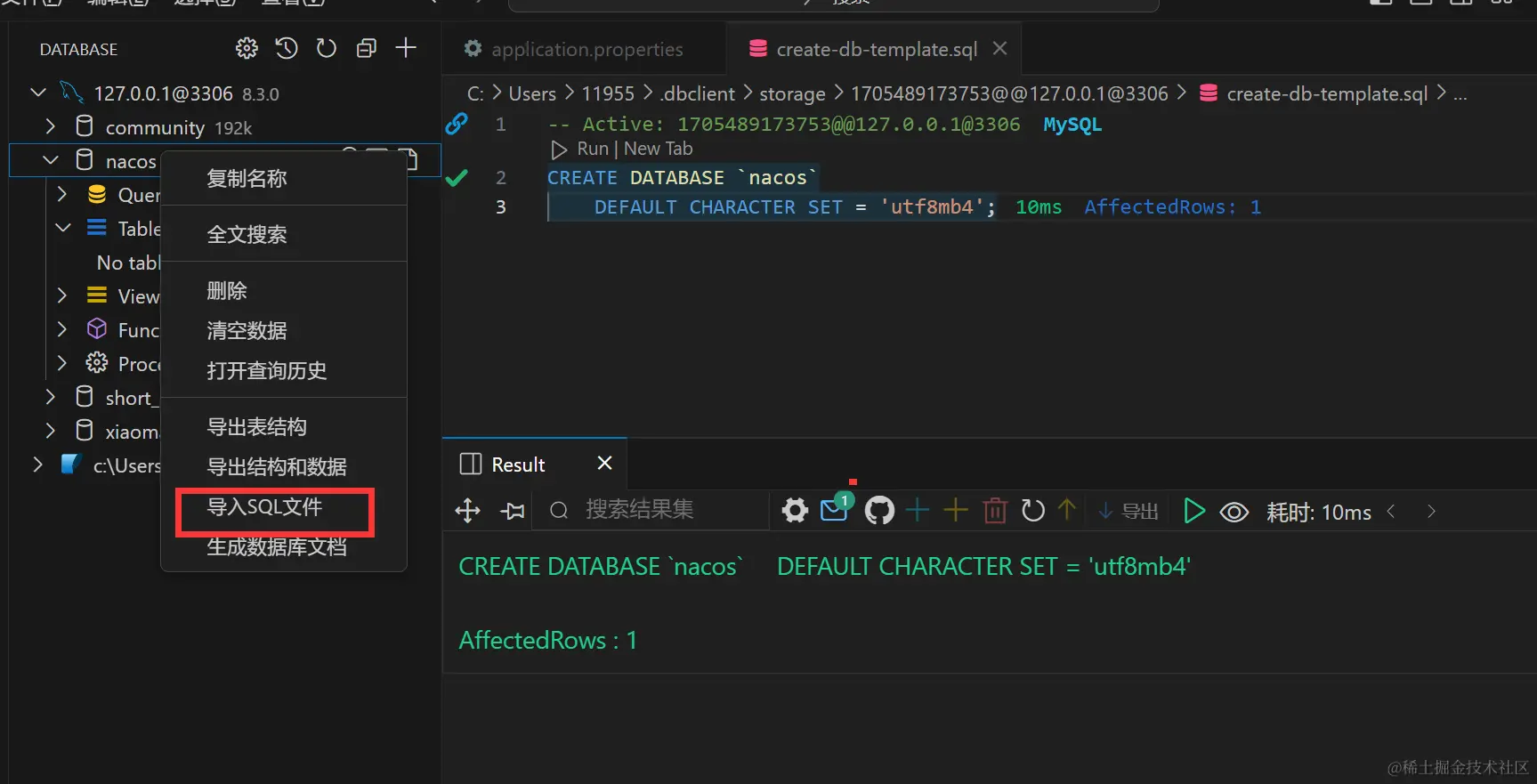The width and height of the screenshot is (1537, 784).
Task: Click the Procedures gear icon
Action: (x=97, y=363)
